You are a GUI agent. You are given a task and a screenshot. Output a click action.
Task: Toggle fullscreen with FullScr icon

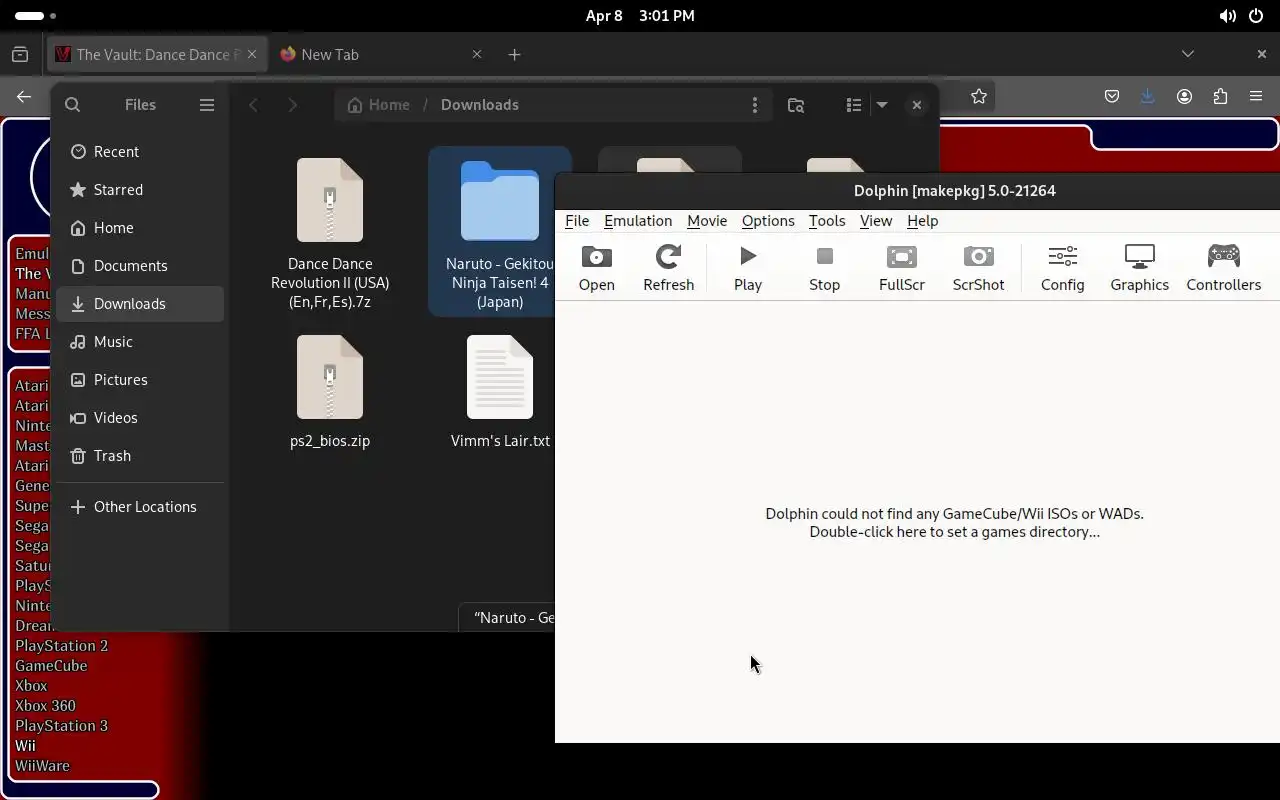click(901, 268)
